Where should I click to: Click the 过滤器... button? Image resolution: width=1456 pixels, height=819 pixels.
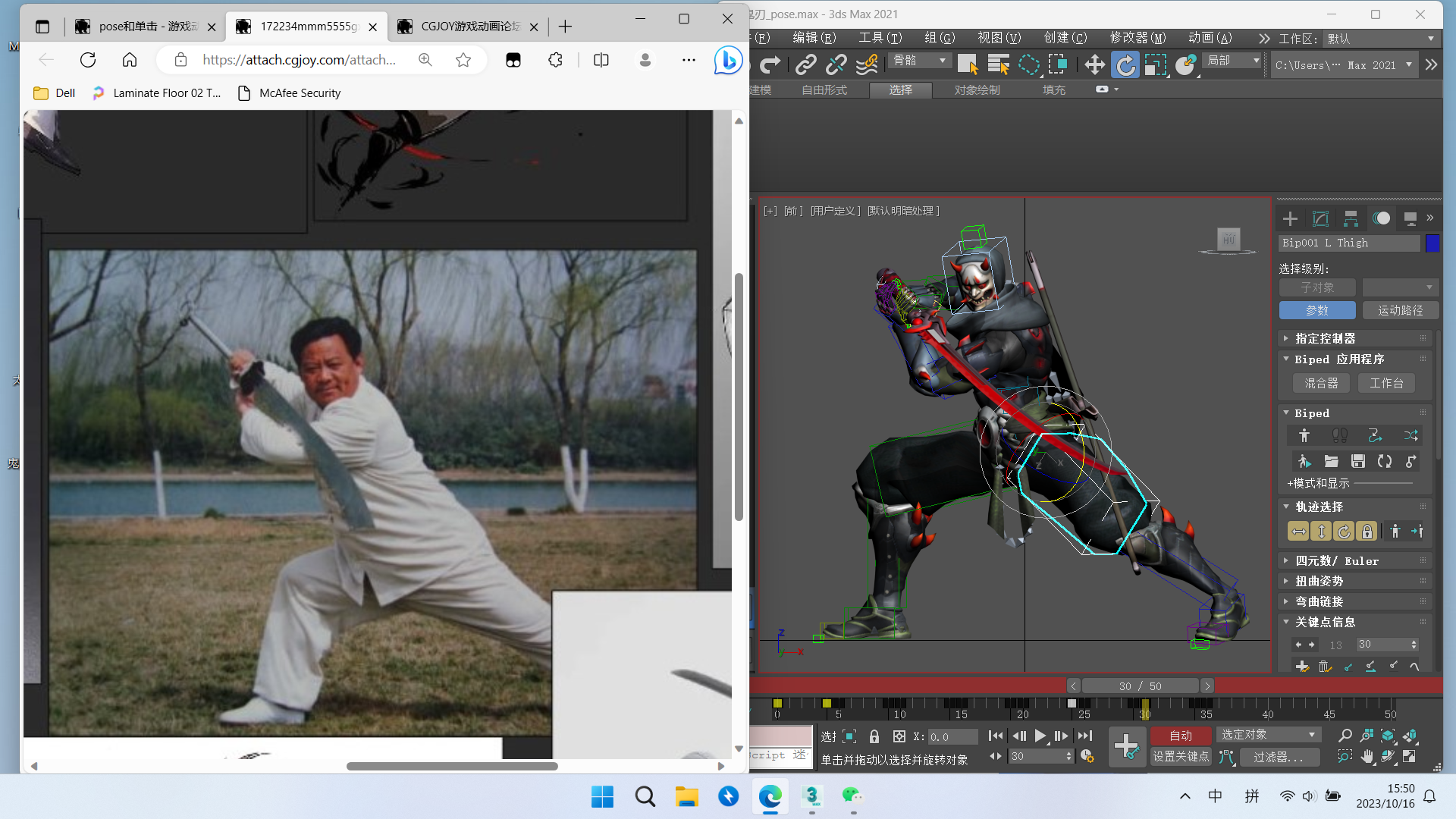(x=1279, y=757)
